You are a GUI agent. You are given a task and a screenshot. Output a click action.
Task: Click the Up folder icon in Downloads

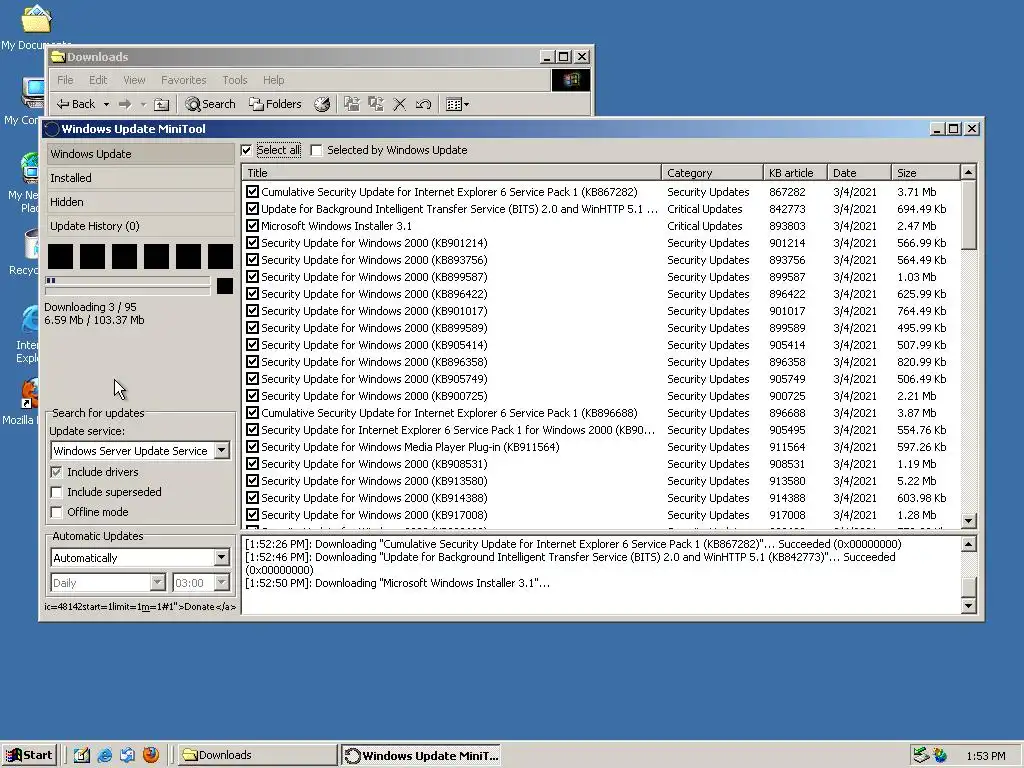[161, 104]
